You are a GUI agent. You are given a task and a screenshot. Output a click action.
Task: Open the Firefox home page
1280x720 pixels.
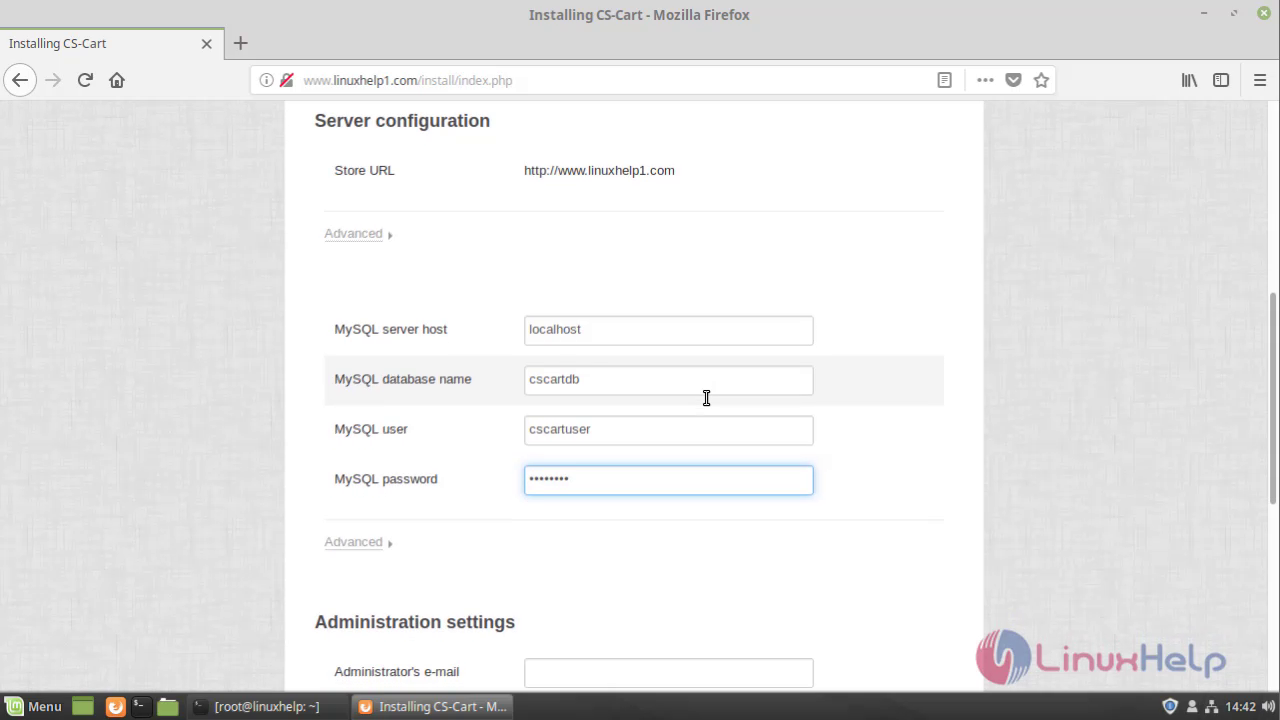click(x=117, y=80)
